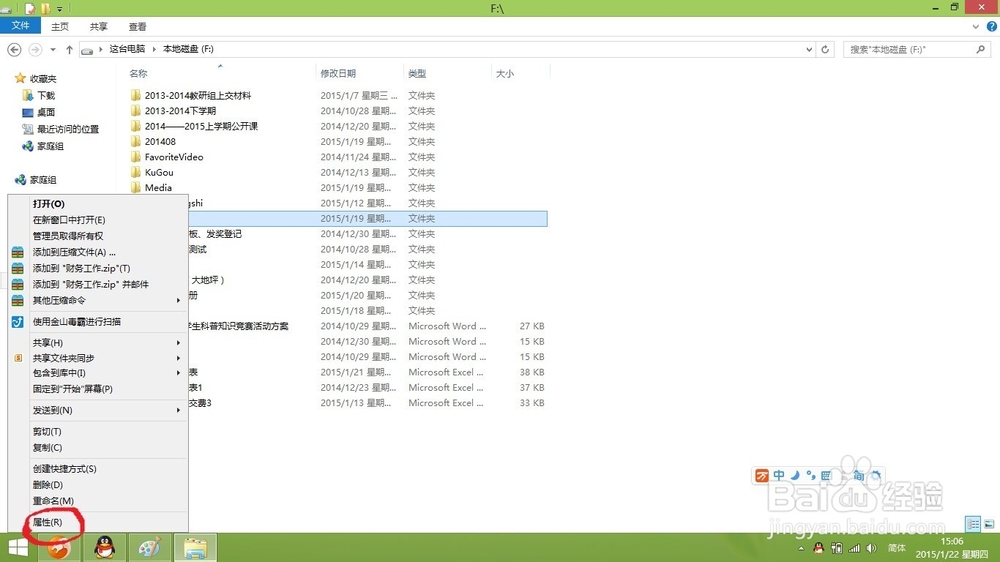Expand 其他压缩命令 submenu
The image size is (1000, 562).
click(178, 300)
